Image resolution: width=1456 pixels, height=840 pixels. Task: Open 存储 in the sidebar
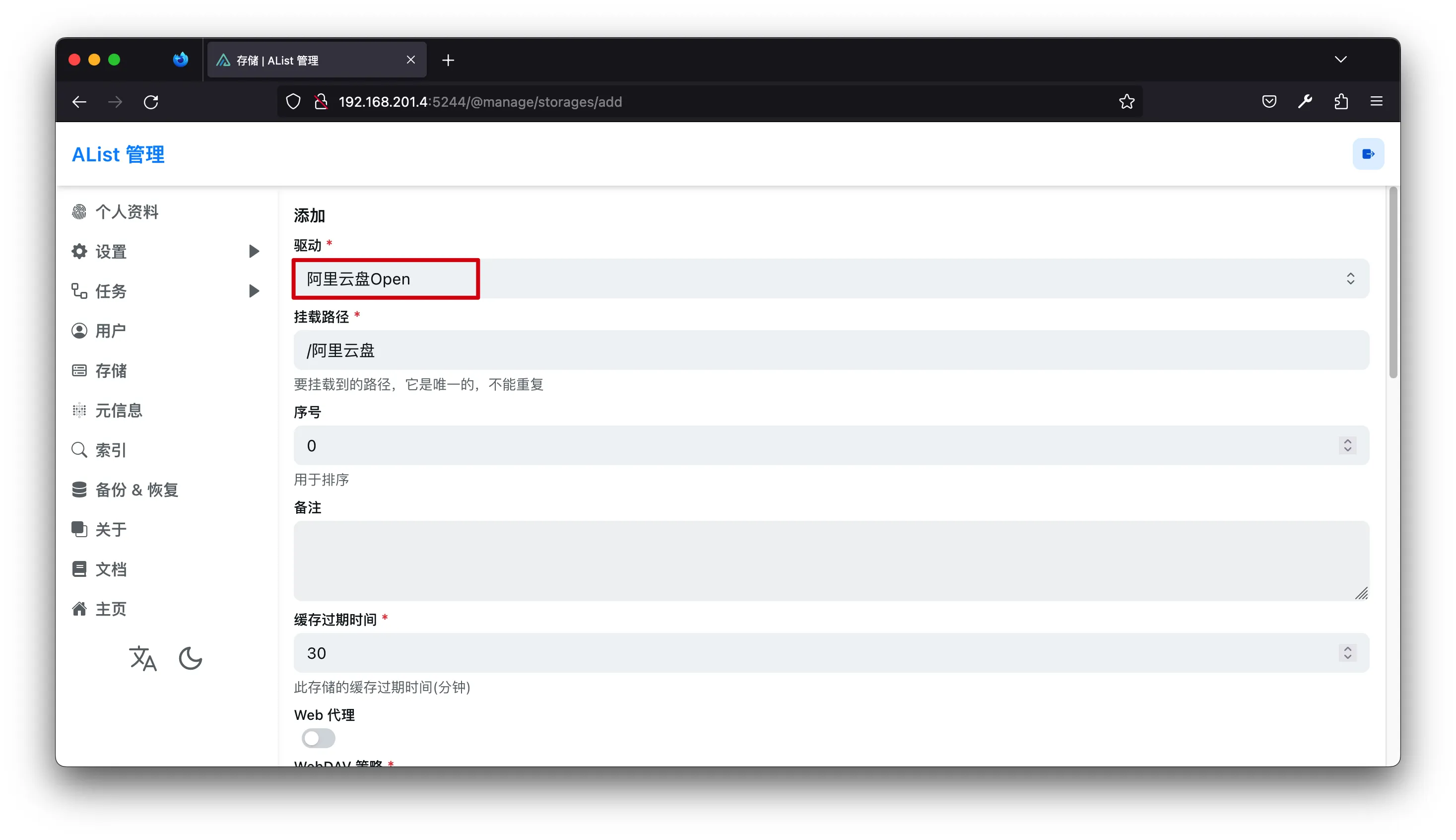111,370
